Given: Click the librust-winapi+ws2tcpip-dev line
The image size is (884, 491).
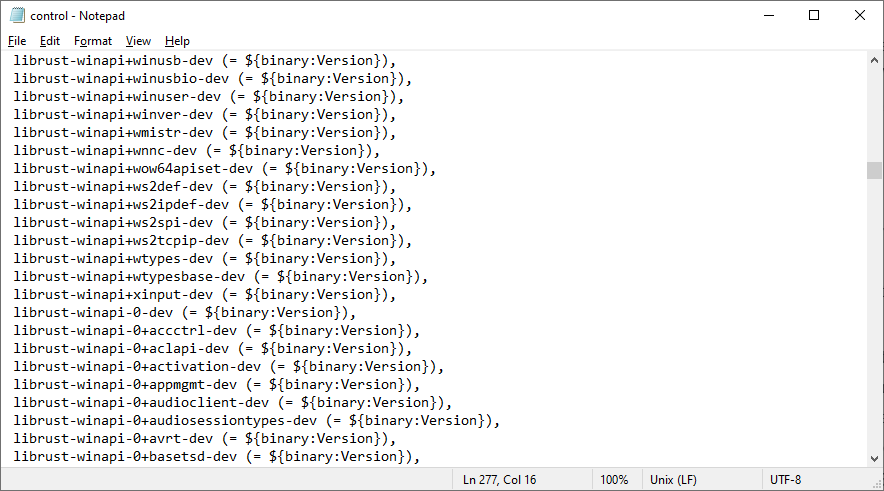Looking at the screenshot, I should [x=213, y=241].
